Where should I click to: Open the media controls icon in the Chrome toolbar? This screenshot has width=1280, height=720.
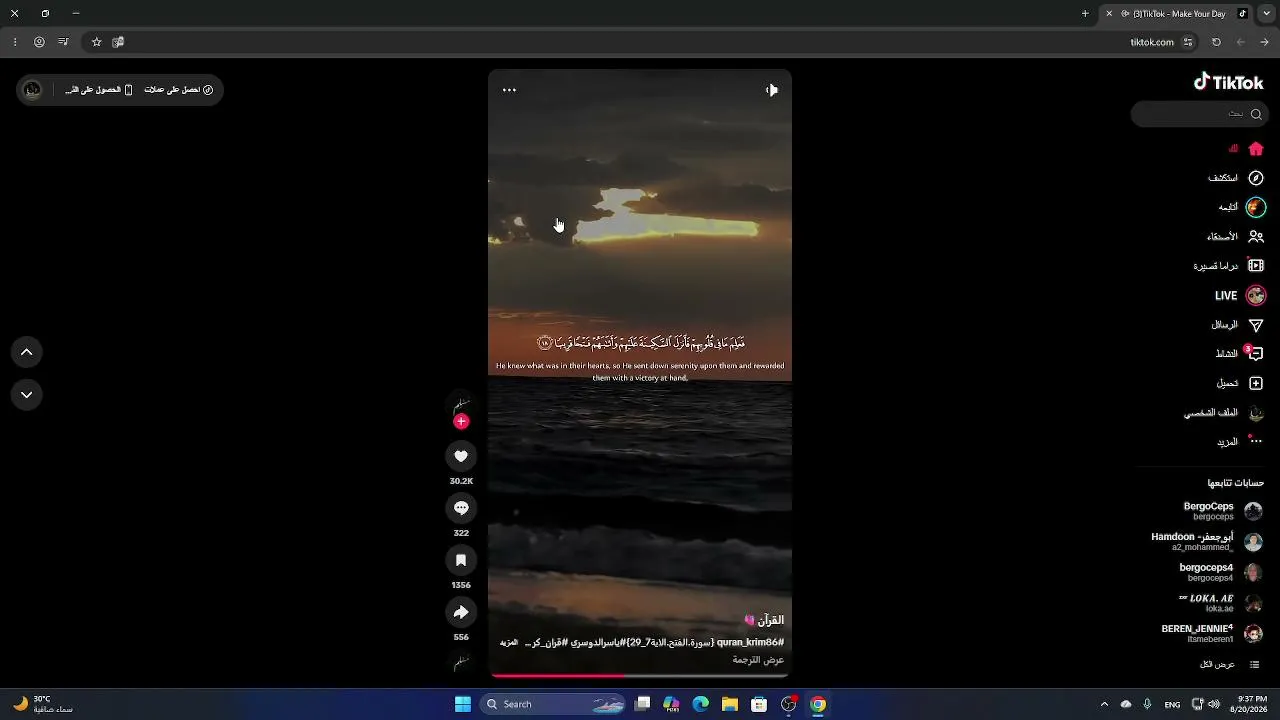coord(63,42)
